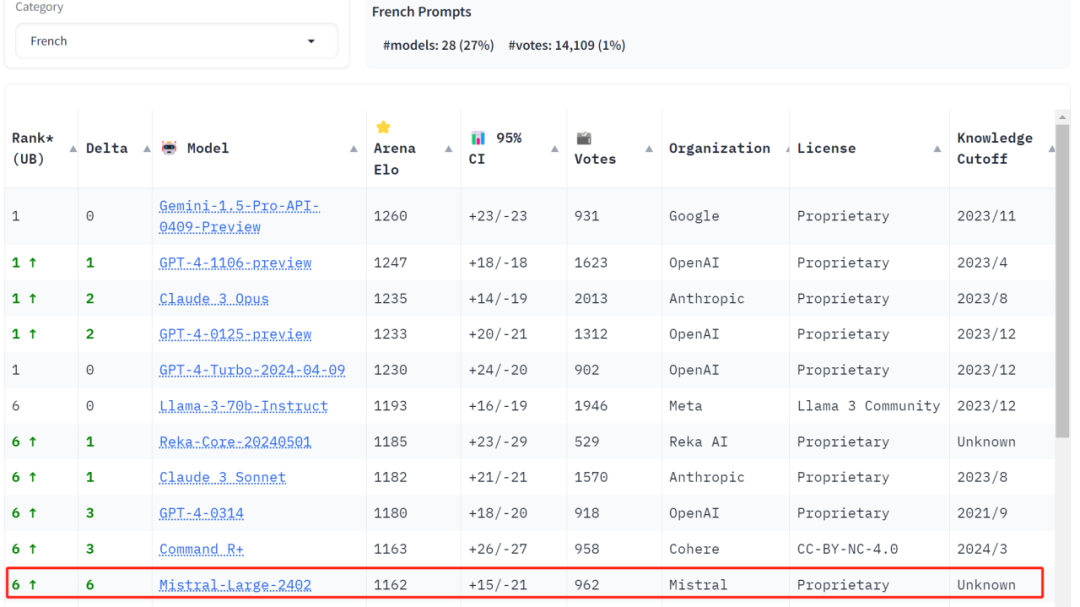Click the table's vertical scrollbar
The image size is (1080, 607).
pos(1062,280)
